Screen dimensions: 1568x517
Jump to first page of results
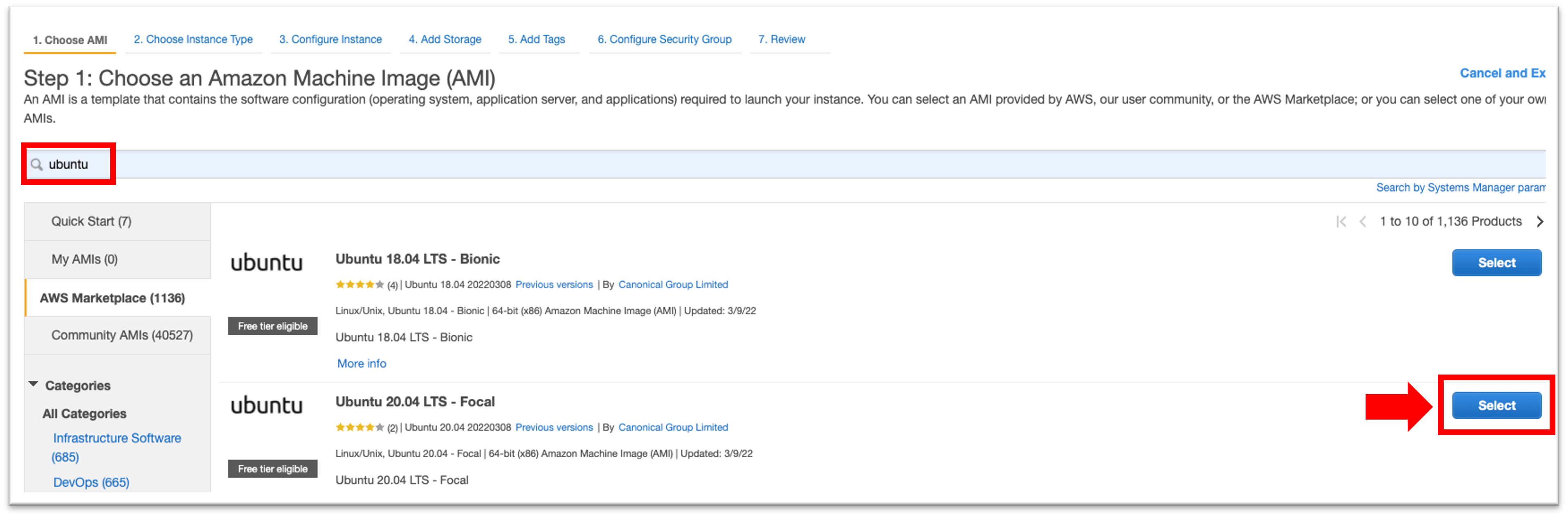(1340, 221)
